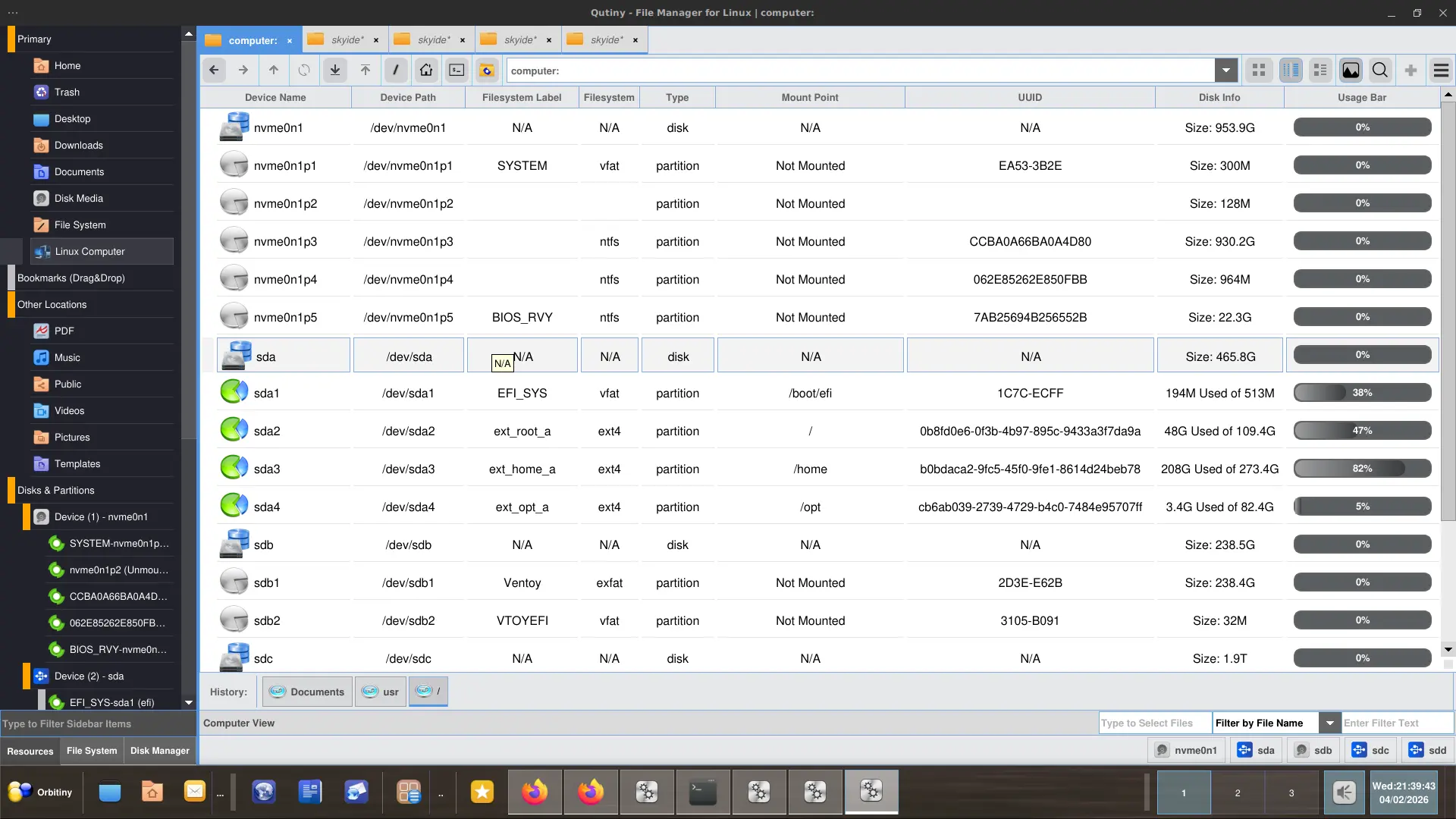The image size is (1456, 819).
Task: Click the back arrow navigation button
Action: [214, 71]
